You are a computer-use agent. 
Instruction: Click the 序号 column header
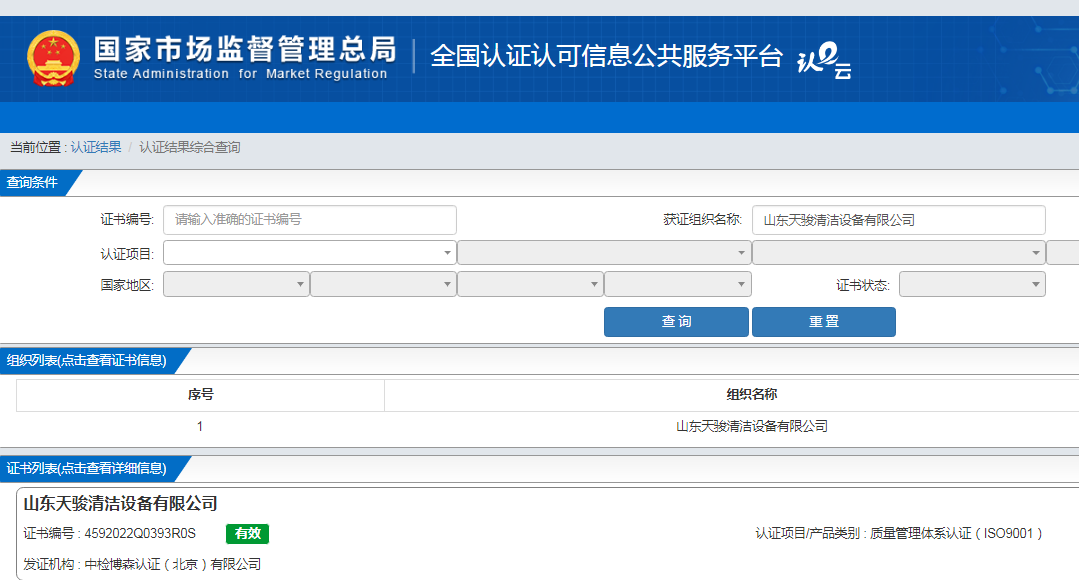200,395
